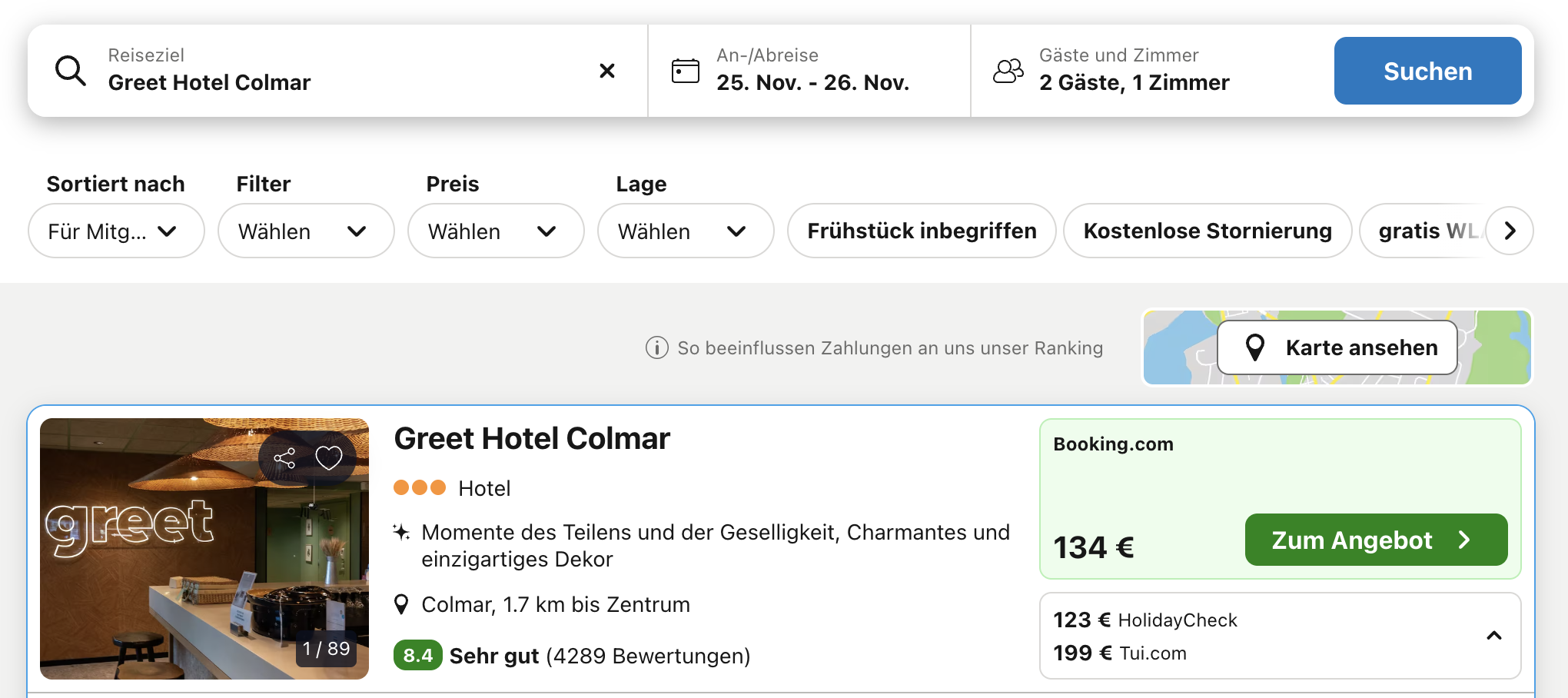Click the 134 € price
This screenshot has height=698, width=1568.
[x=1093, y=547]
